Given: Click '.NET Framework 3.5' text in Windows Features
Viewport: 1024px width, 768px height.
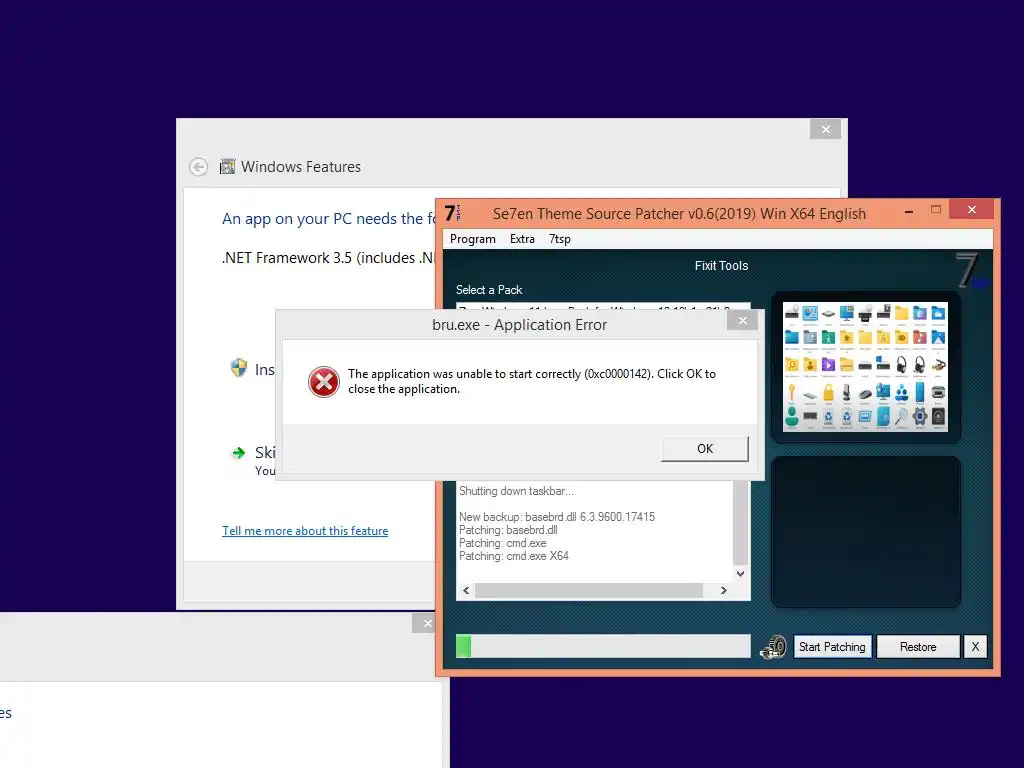Looking at the screenshot, I should click(x=328, y=258).
